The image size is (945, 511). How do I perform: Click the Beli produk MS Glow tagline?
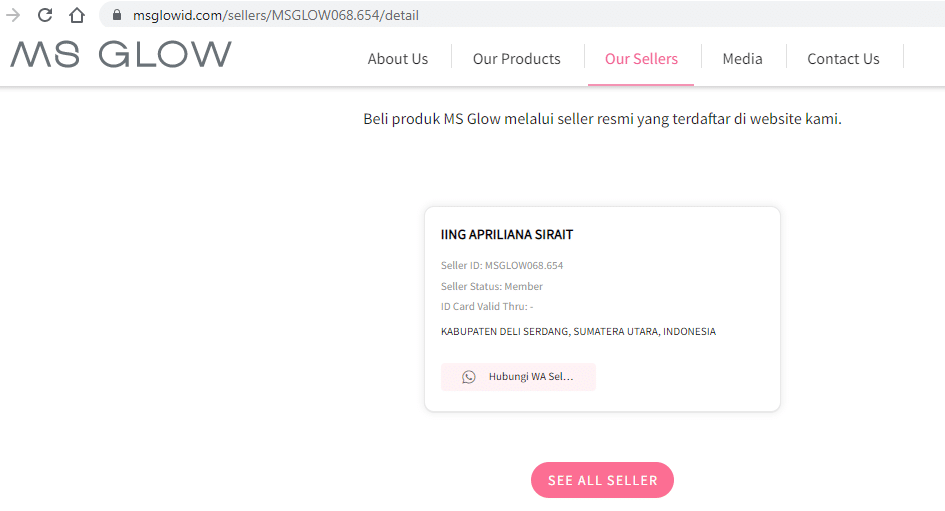tap(602, 119)
